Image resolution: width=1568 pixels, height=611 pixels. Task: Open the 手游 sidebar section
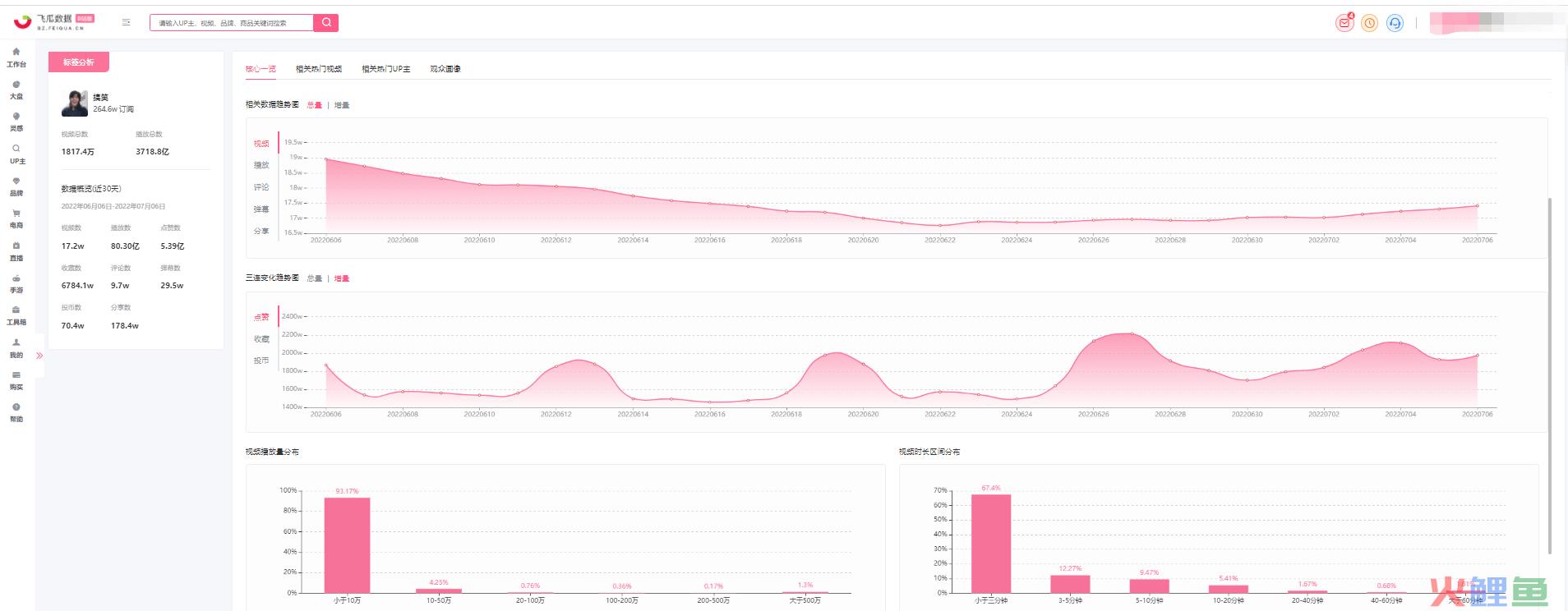coord(16,283)
